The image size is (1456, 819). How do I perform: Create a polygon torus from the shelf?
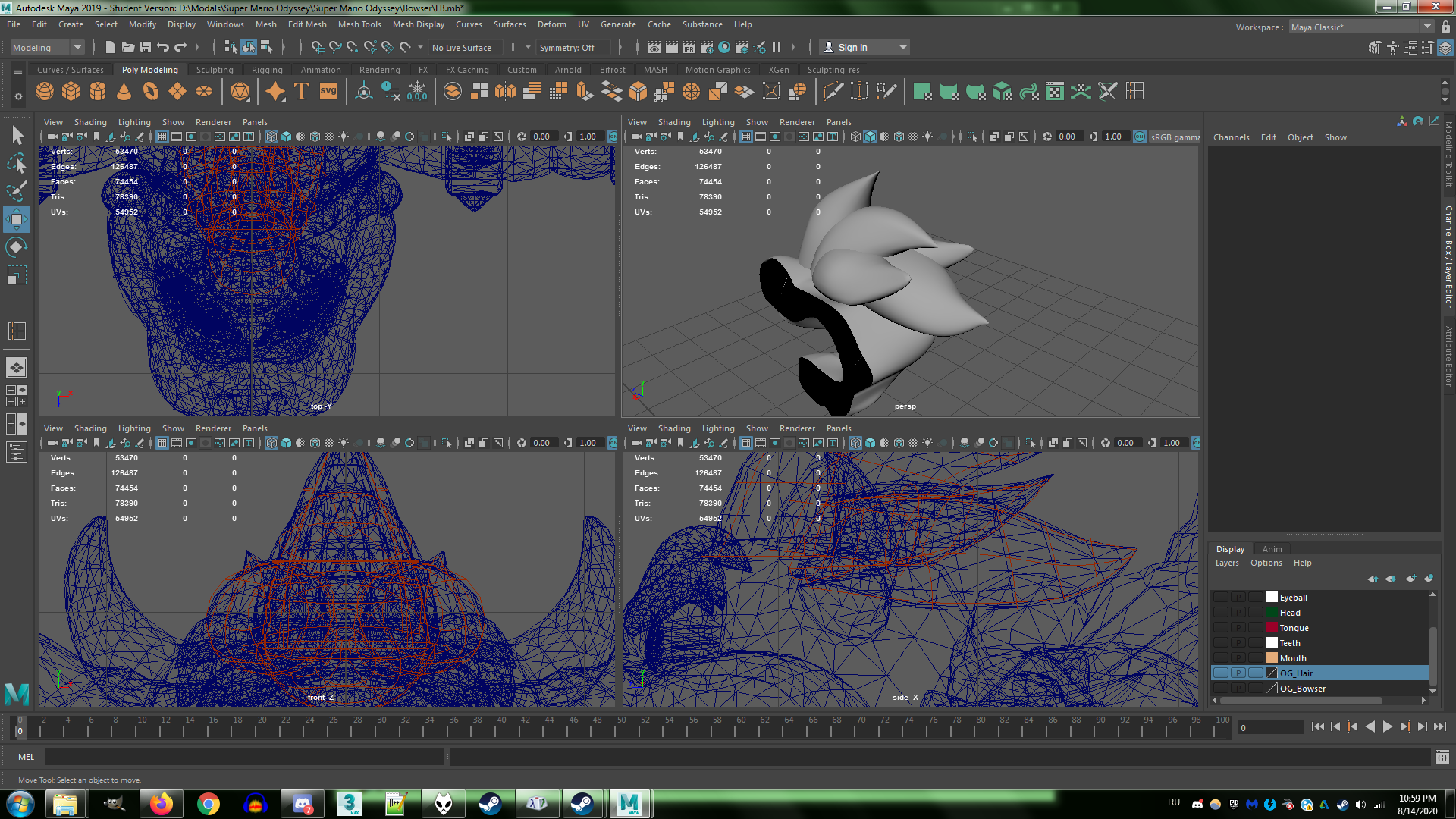coord(151,92)
